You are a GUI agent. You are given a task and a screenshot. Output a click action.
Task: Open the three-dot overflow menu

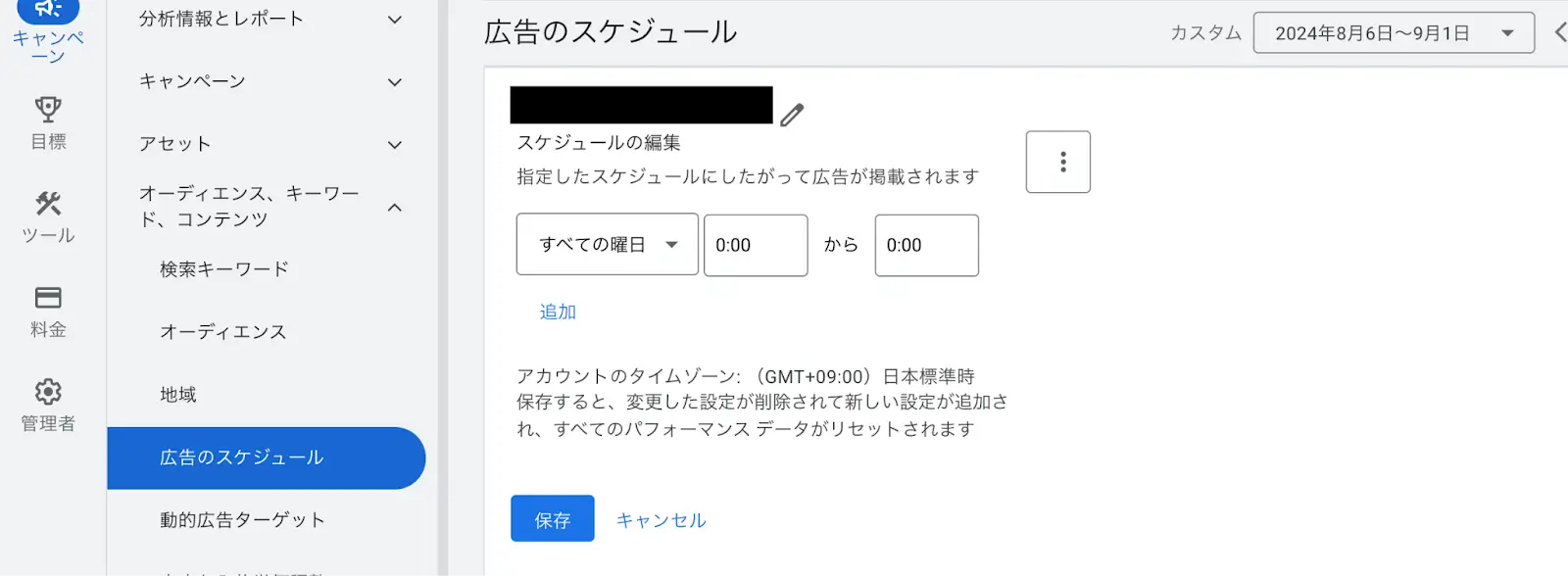1057,162
